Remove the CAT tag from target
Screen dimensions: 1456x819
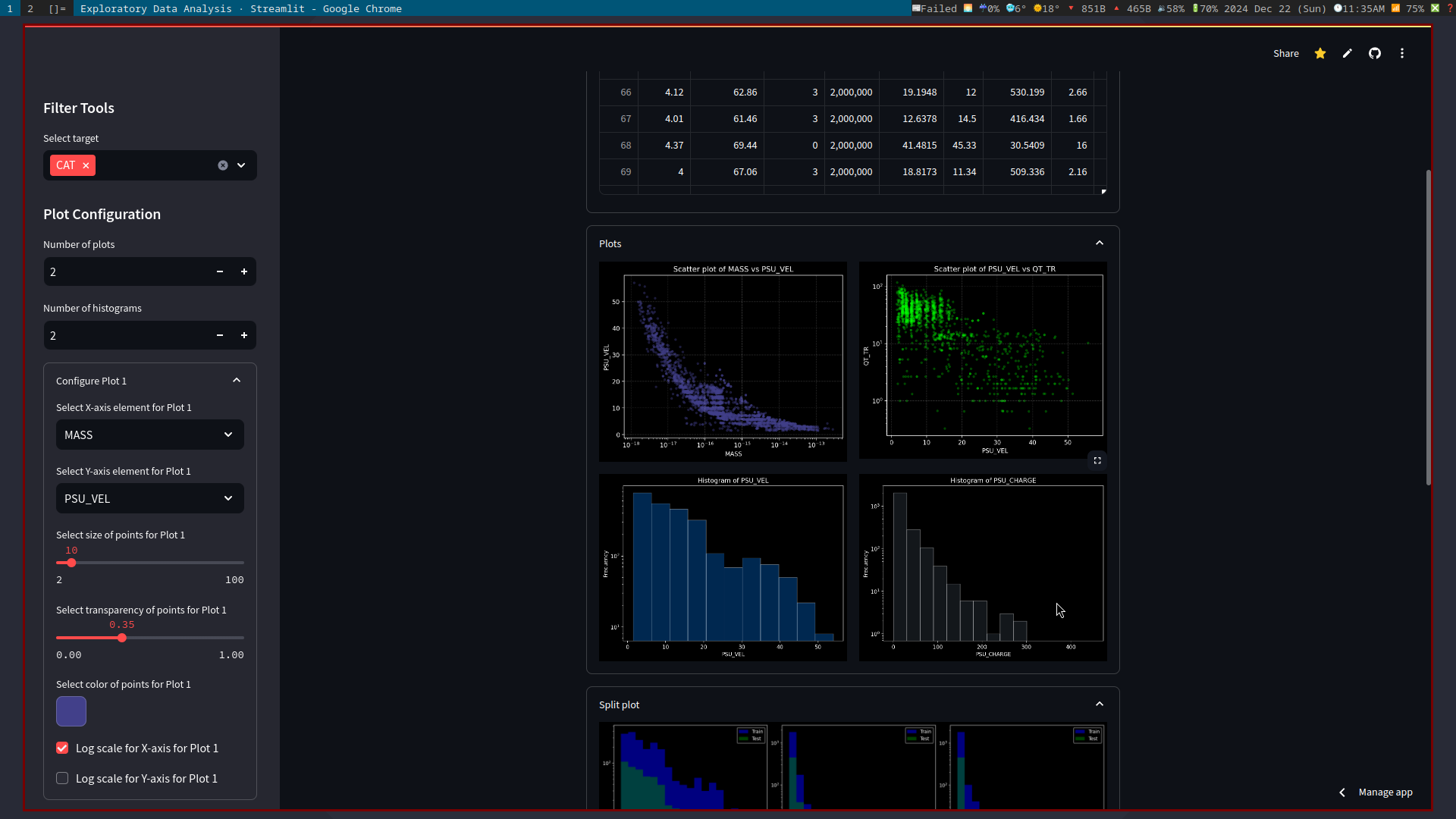(x=86, y=165)
